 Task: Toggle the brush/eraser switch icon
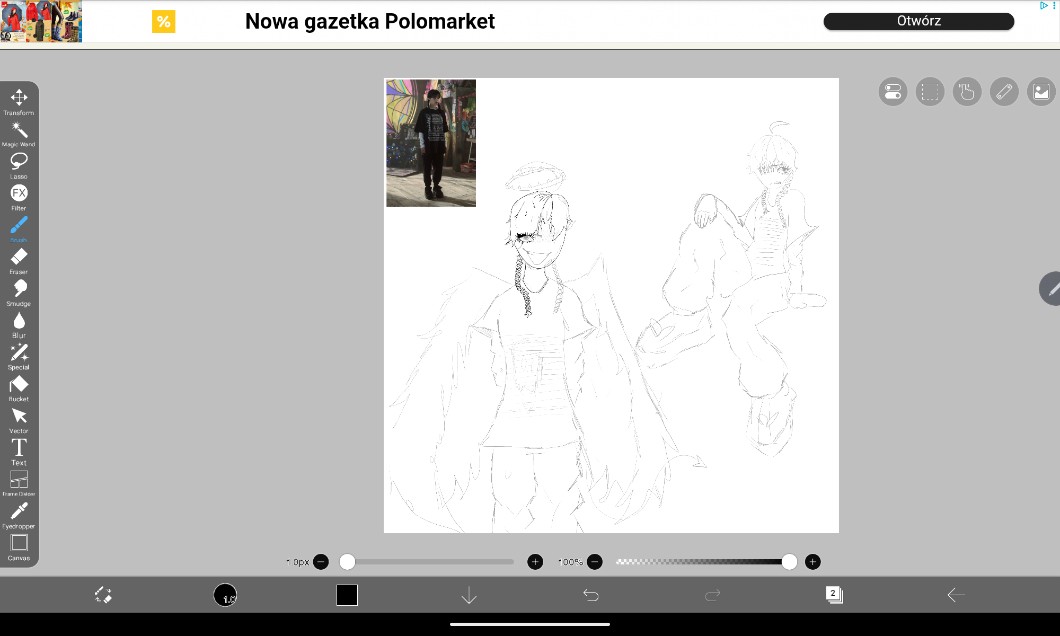click(x=103, y=595)
